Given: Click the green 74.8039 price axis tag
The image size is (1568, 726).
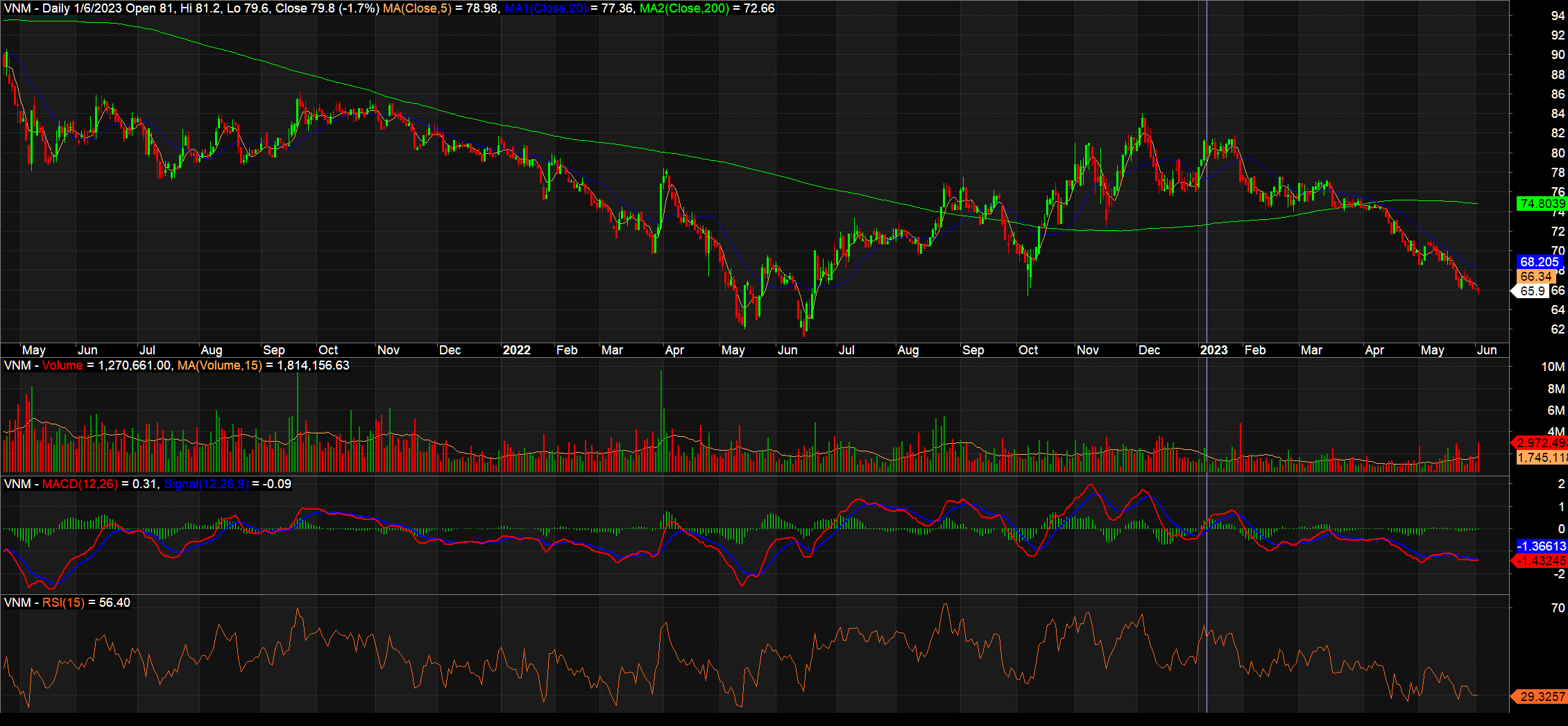Looking at the screenshot, I should click(1541, 203).
